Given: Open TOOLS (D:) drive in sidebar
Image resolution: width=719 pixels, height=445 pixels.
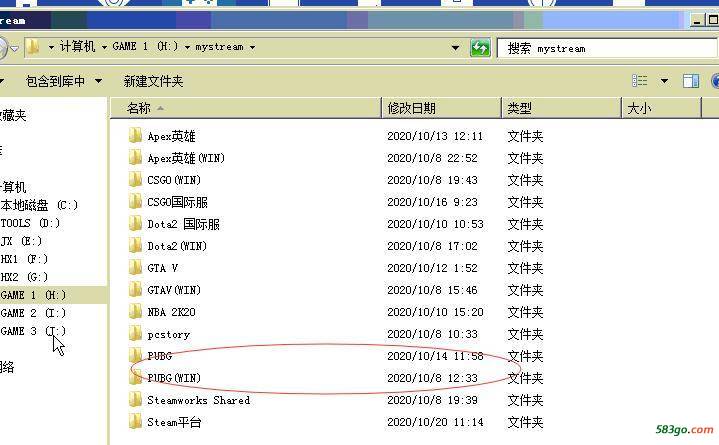Looking at the screenshot, I should 30,223.
